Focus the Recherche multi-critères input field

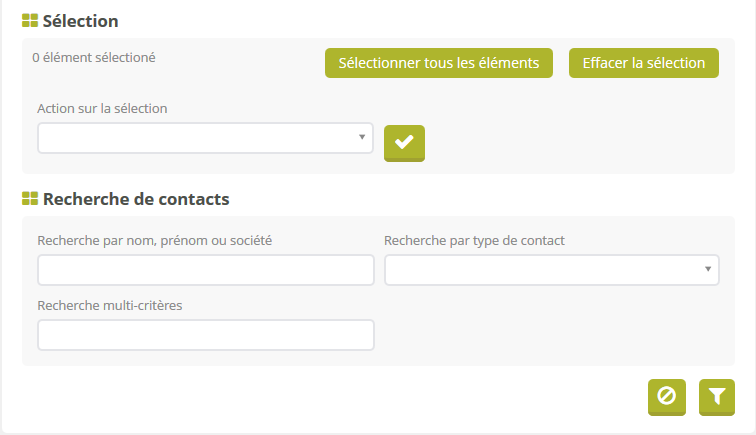point(205,335)
